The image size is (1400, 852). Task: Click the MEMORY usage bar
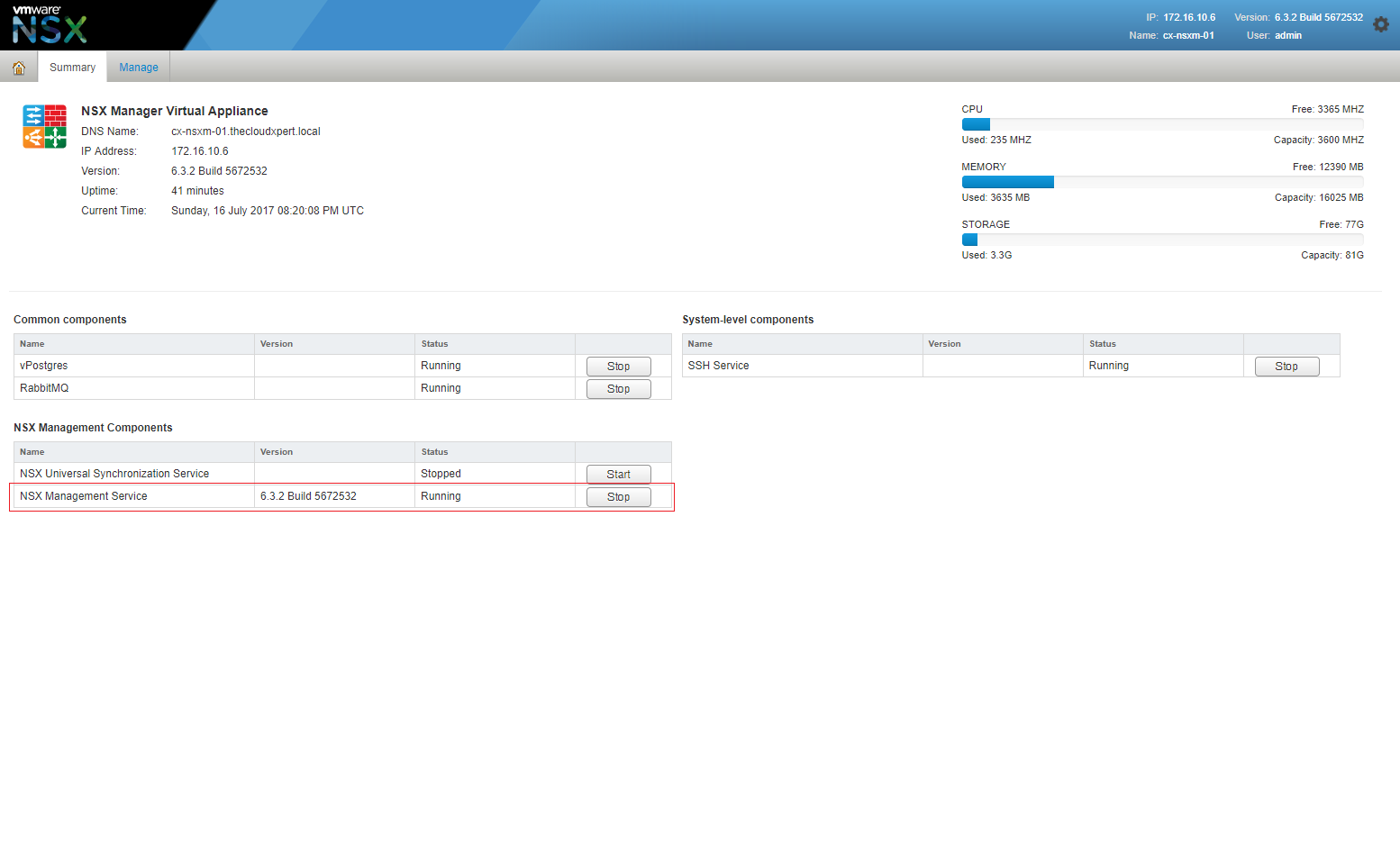coord(1162,182)
